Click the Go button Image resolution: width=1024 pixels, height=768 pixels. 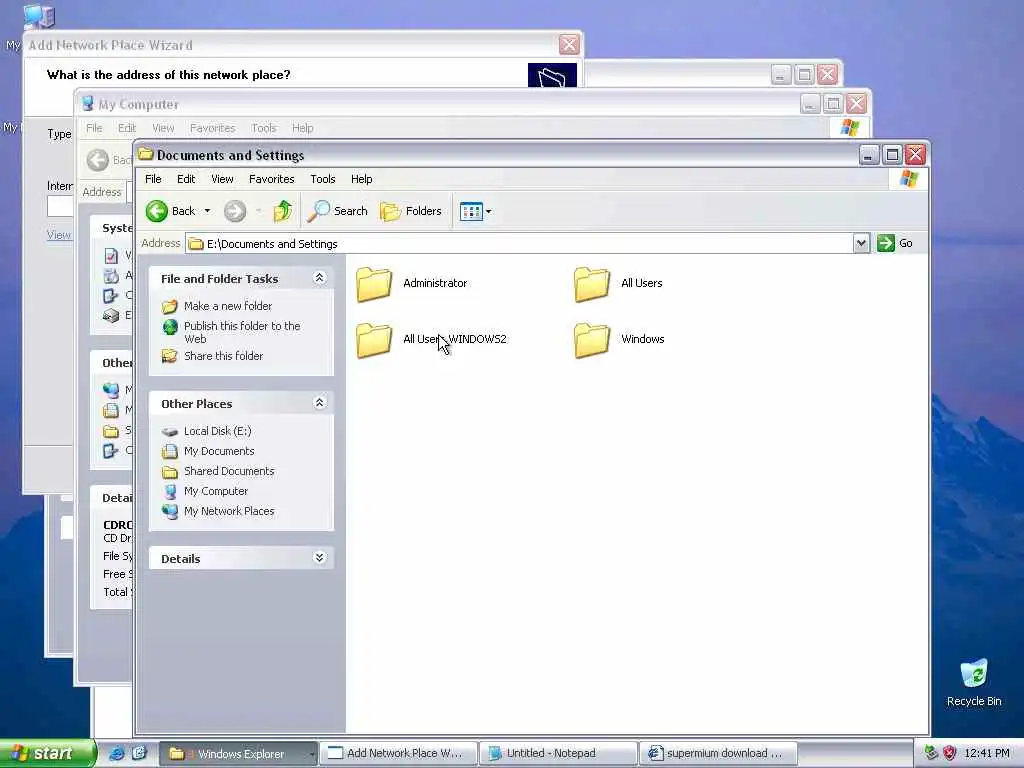(x=895, y=243)
